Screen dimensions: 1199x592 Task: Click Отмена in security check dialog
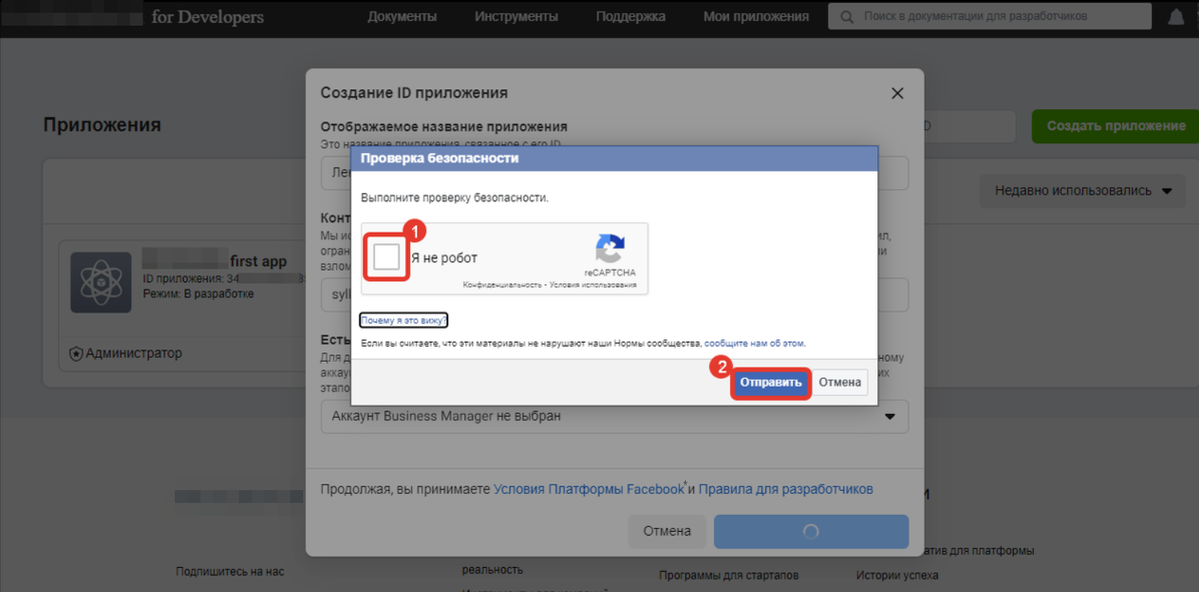pyautogui.click(x=839, y=383)
